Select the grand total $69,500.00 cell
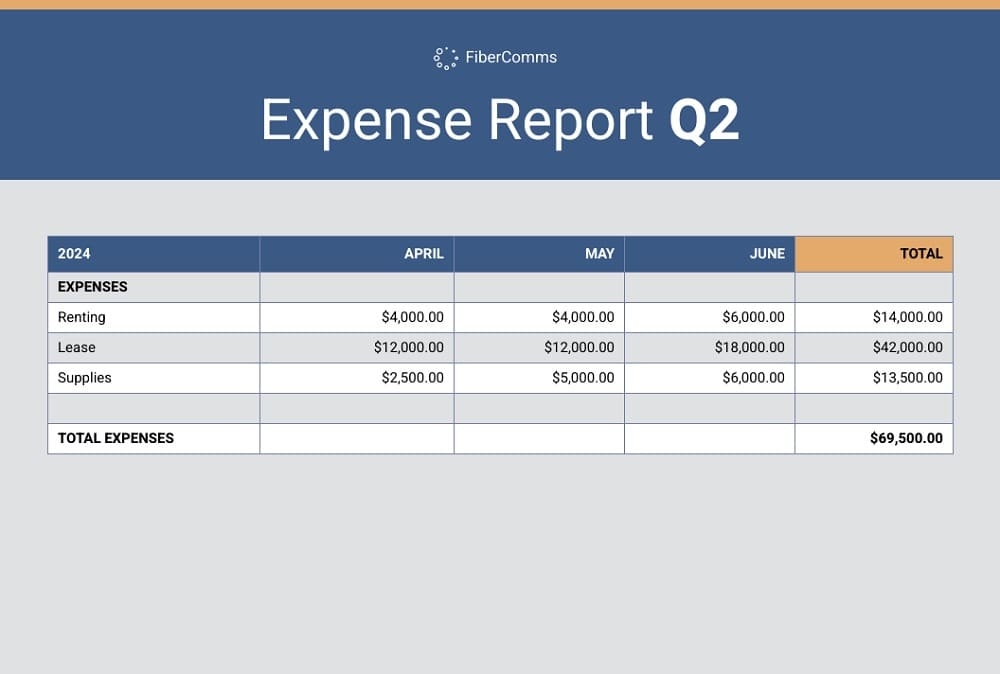This screenshot has height=674, width=1000. pos(907,438)
